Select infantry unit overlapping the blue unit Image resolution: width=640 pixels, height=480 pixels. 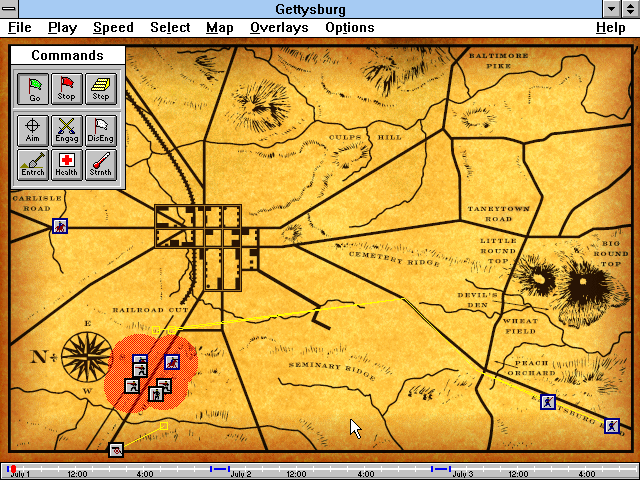pos(140,370)
